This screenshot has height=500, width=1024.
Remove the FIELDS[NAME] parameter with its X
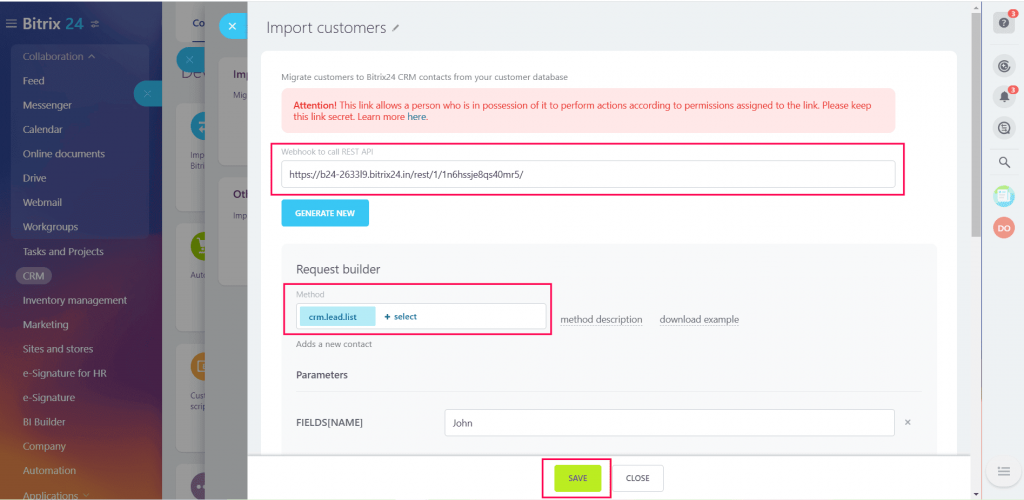tap(908, 422)
